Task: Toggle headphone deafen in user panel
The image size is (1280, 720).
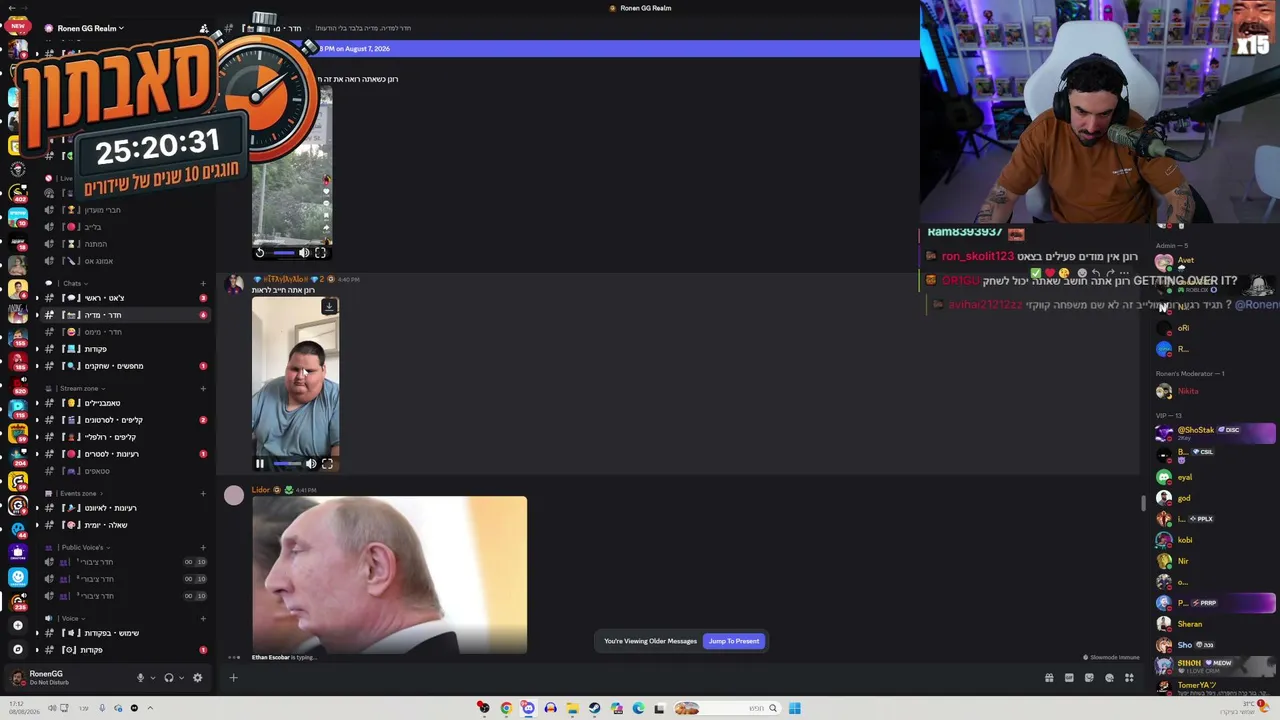Action: [x=168, y=678]
